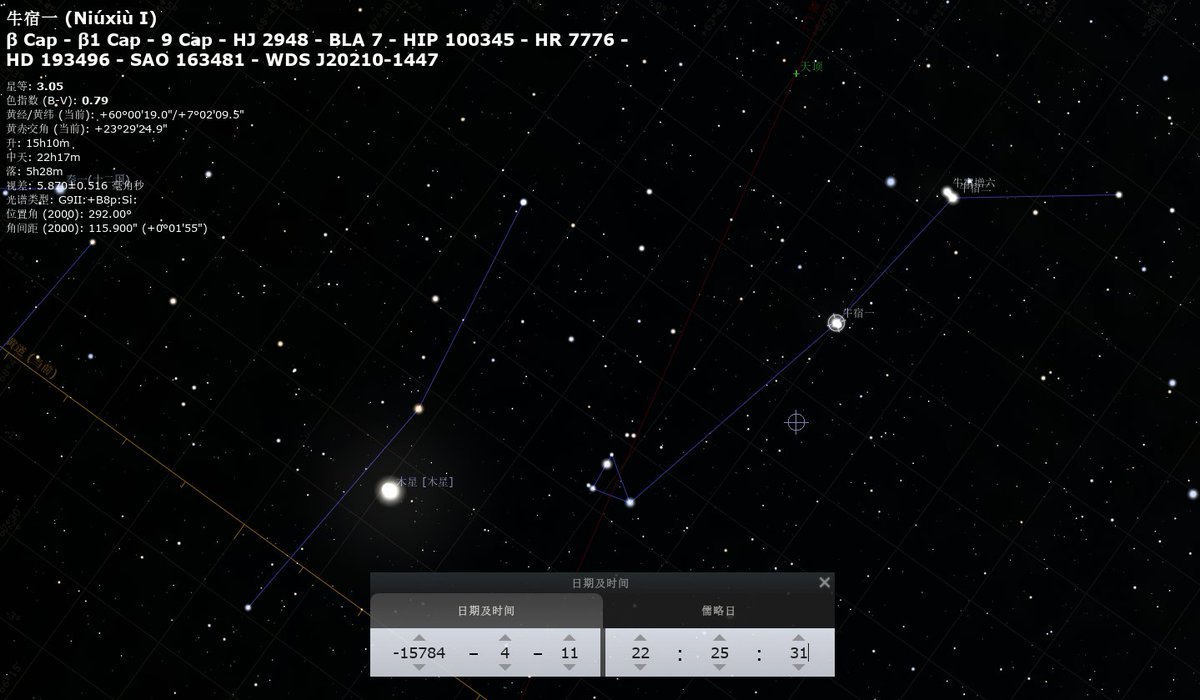Screen dimensions: 1200x700
Task: Click into the hour field showing 22
Action: tap(641, 653)
